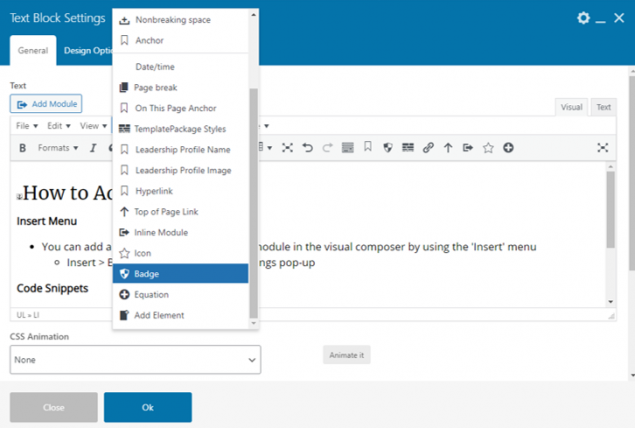Open settings gear in dialog header

coord(583,18)
